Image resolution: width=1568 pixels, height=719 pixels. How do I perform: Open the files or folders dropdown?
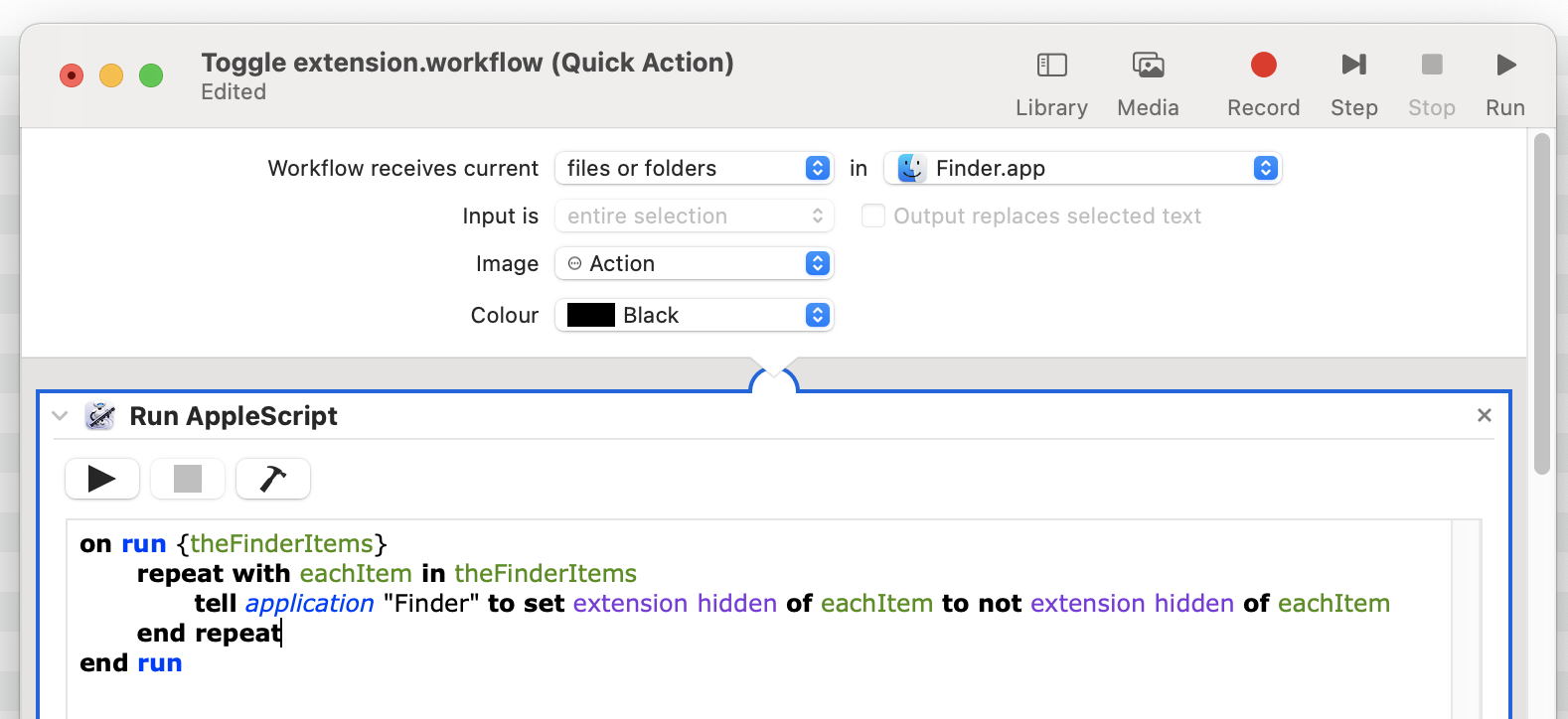pyautogui.click(x=694, y=168)
